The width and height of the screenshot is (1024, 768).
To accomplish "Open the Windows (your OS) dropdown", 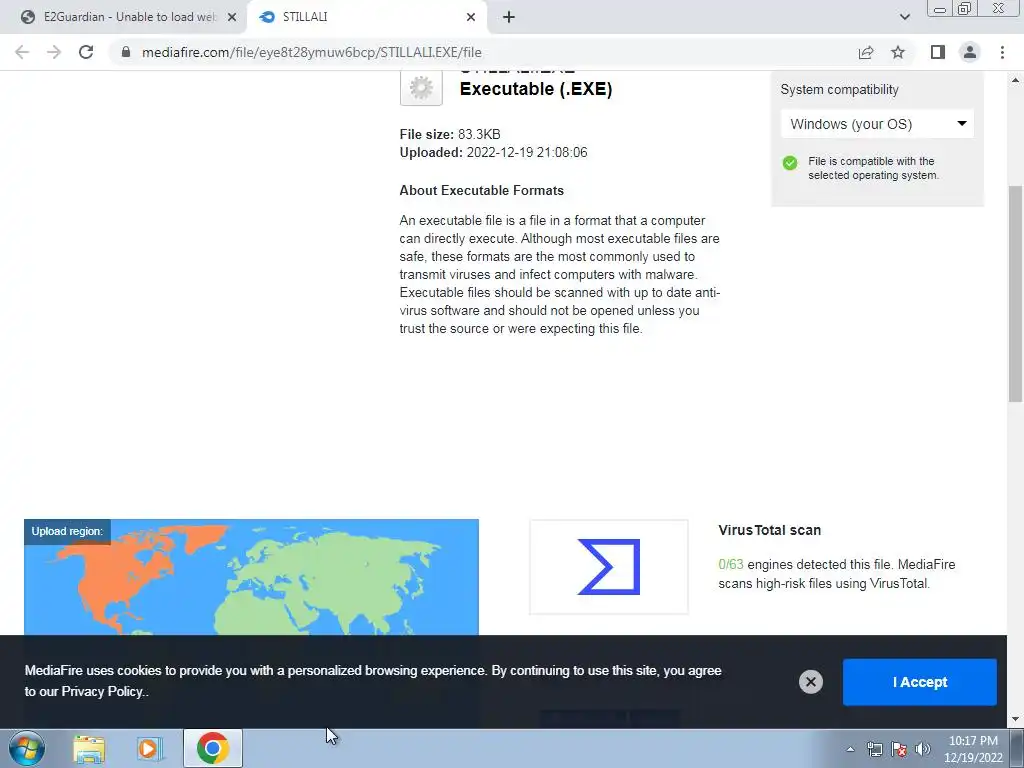I will coord(877,124).
